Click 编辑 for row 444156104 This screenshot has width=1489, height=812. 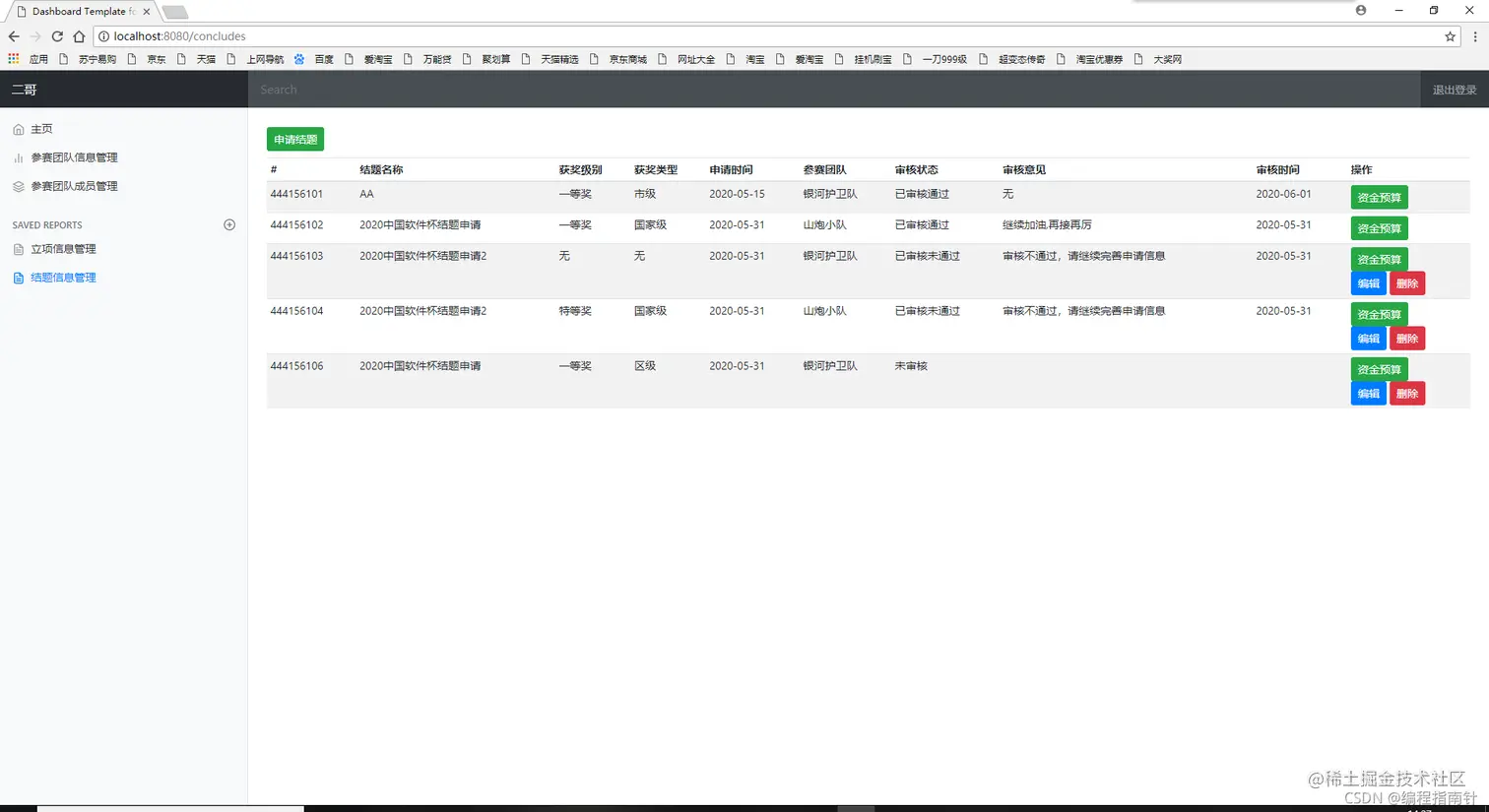(1369, 339)
